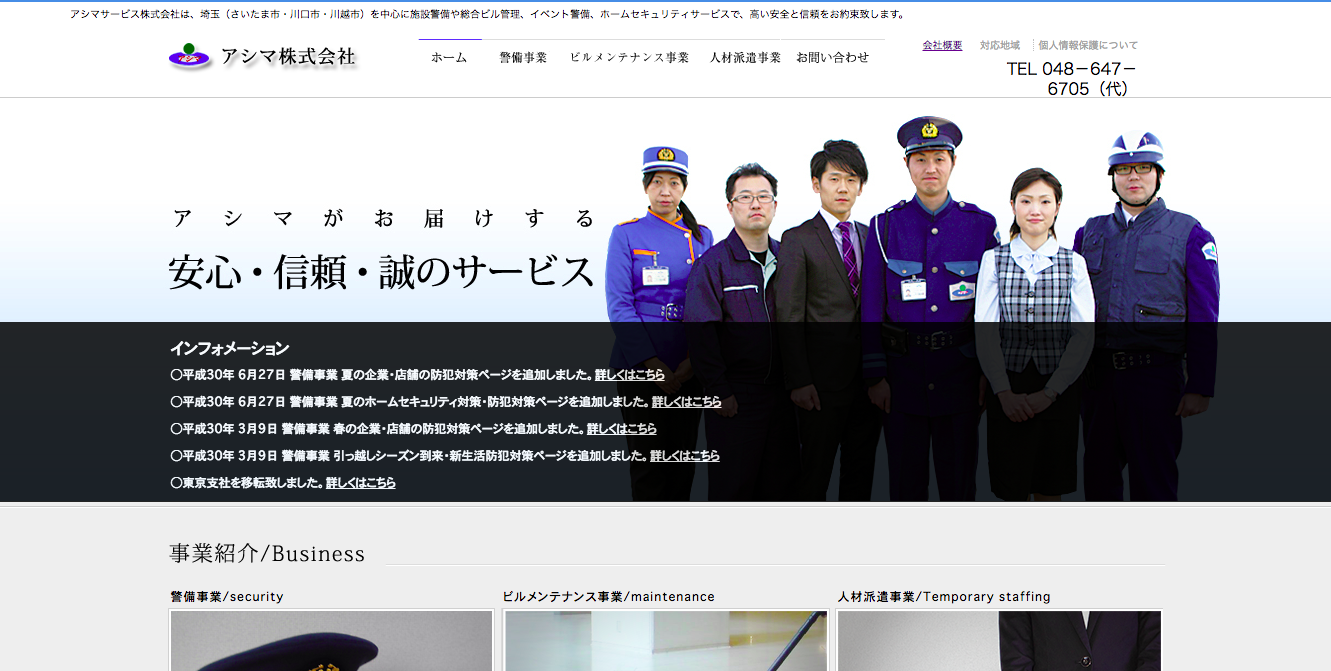The width and height of the screenshot is (1331, 671).
Task: Open 詳しくはこちら for spring store security news
Action: pos(623,428)
